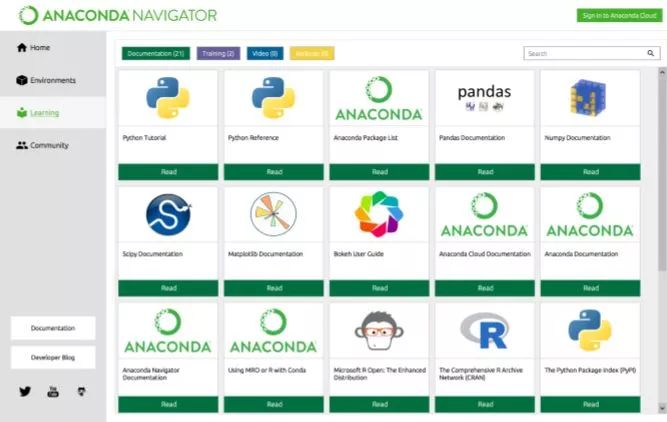Read the Anaconda Documentation

coord(590,288)
